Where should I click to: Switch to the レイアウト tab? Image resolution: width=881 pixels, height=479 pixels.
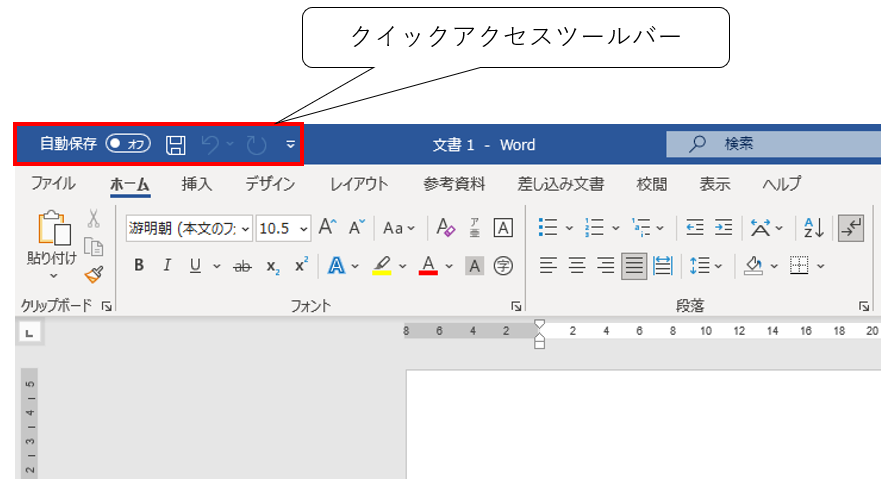tap(359, 184)
